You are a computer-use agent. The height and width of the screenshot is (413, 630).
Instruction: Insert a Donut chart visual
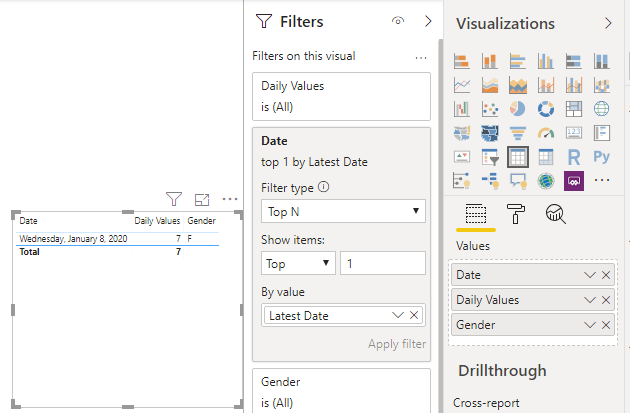pyautogui.click(x=546, y=108)
